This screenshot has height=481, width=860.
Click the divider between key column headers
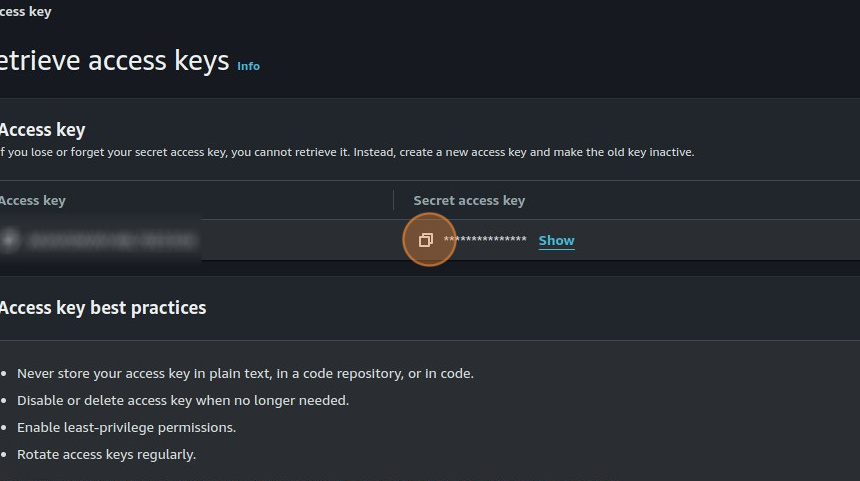[x=393, y=200]
